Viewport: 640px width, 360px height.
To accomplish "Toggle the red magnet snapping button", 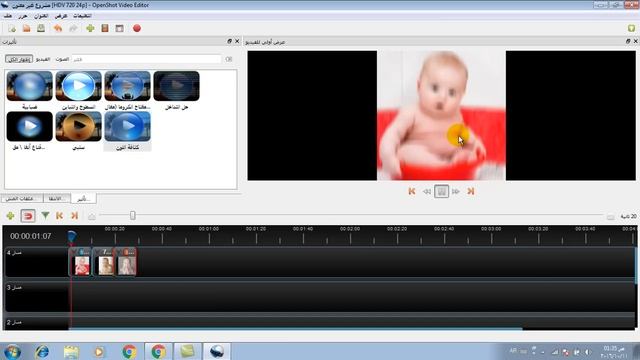I will tap(28, 216).
